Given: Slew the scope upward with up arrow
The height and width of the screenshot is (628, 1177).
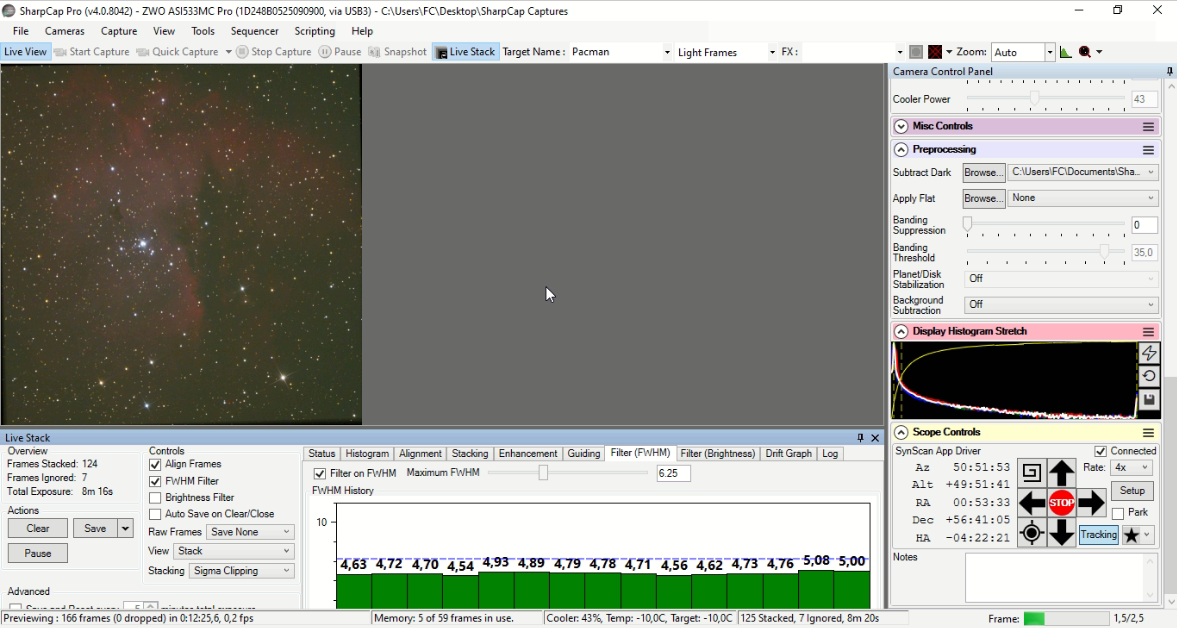Looking at the screenshot, I should (x=1061, y=473).
